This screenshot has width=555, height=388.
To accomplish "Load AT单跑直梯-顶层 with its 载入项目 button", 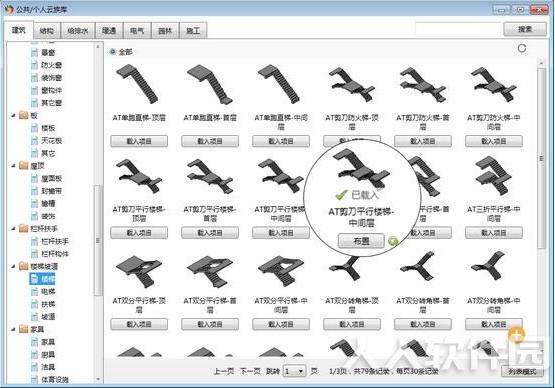I will pyautogui.click(x=139, y=141).
